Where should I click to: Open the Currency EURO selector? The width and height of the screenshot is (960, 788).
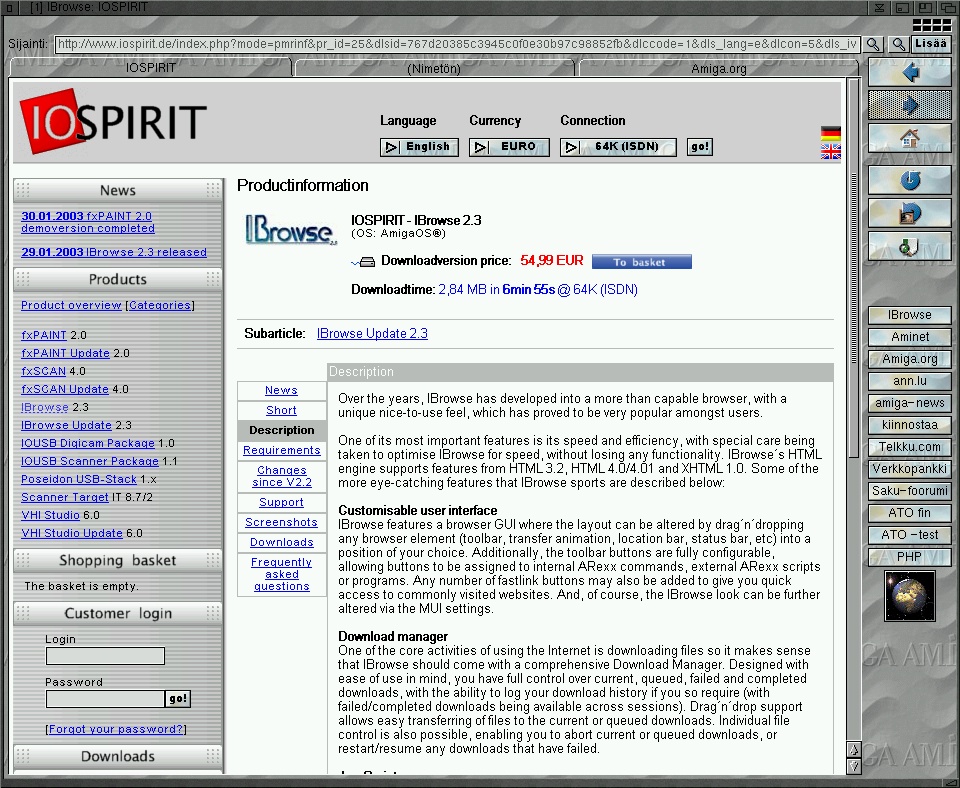[509, 147]
